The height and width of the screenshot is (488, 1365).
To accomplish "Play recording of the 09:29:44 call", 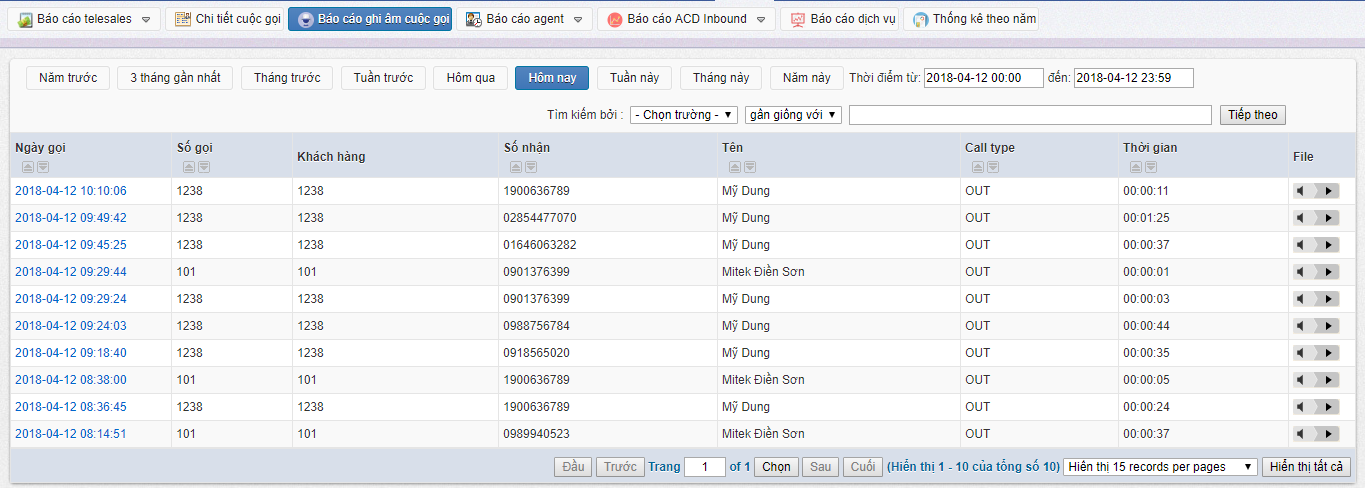I will [1327, 272].
